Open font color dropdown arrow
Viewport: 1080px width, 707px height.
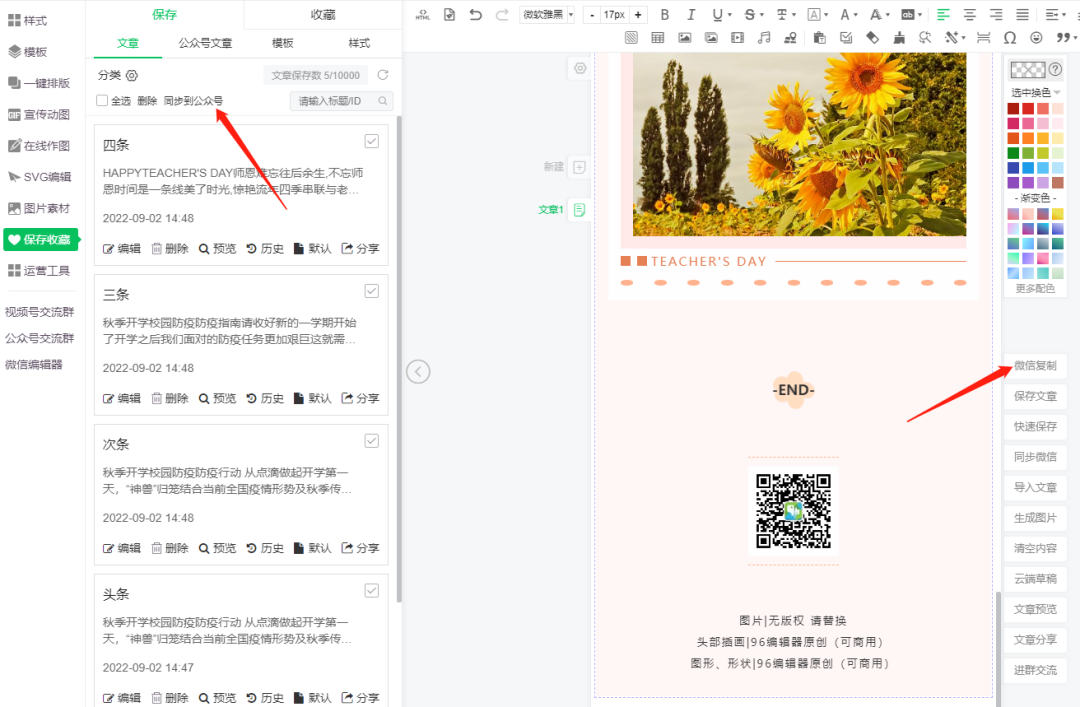[856, 14]
